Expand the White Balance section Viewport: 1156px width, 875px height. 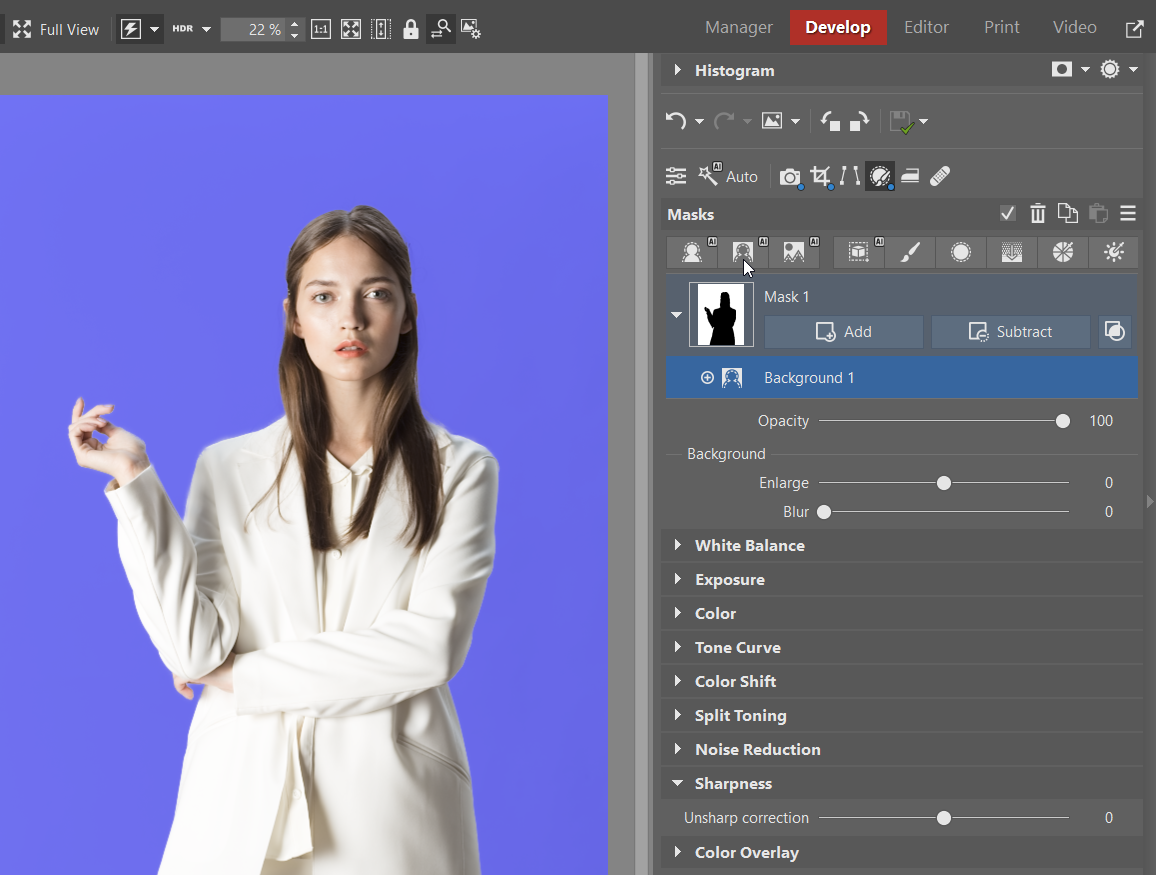point(749,546)
